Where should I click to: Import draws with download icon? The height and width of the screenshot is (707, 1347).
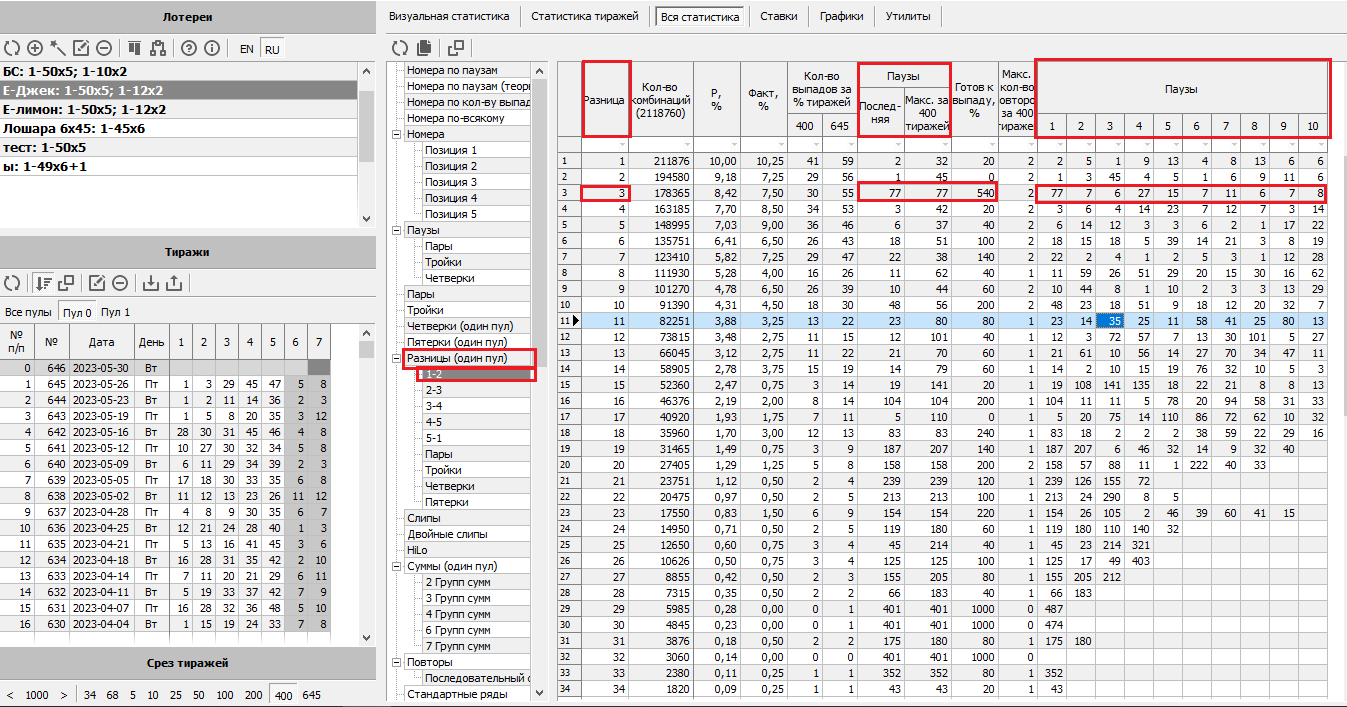coord(151,283)
